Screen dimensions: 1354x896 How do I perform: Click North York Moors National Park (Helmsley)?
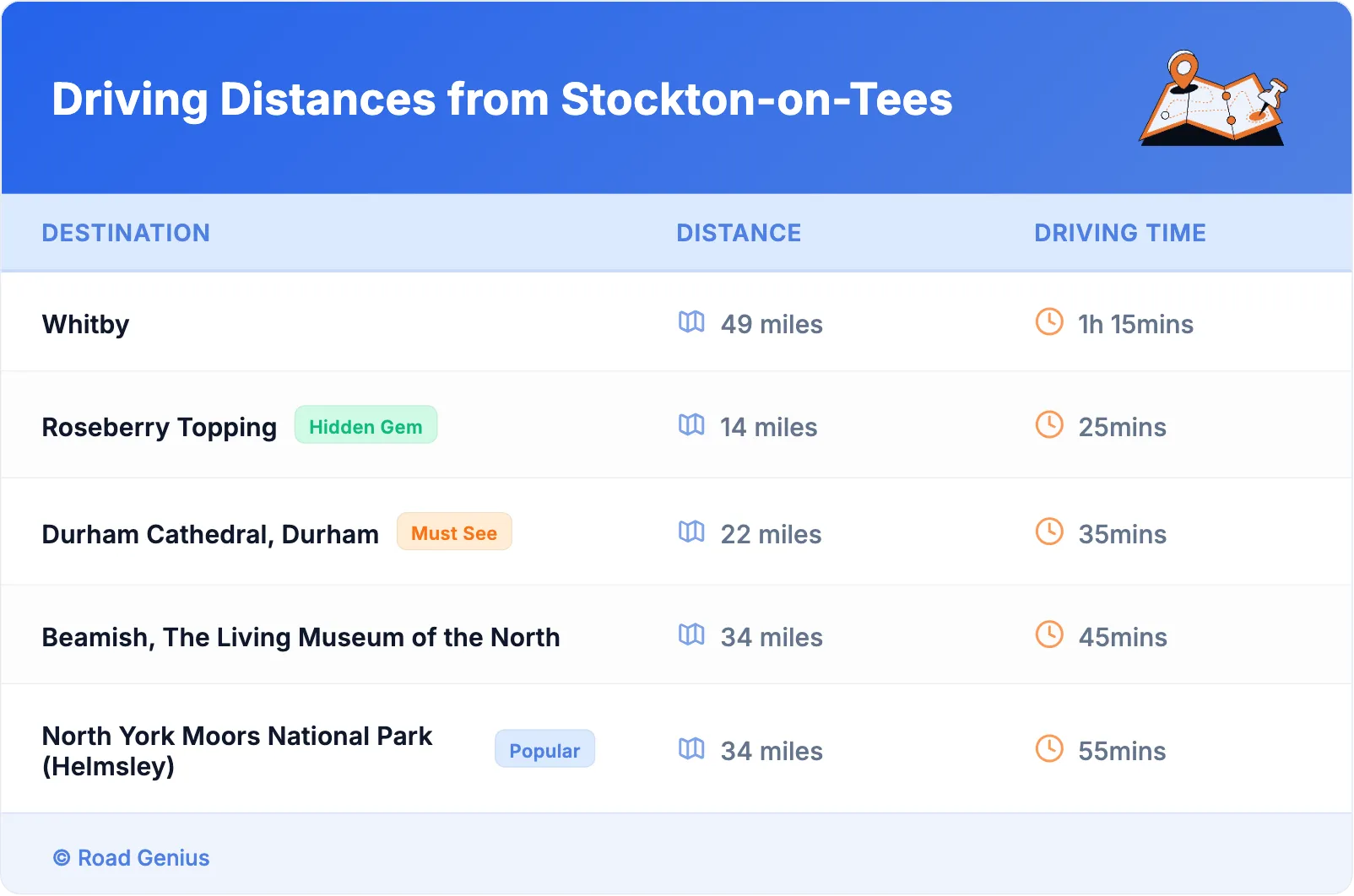pos(237,751)
